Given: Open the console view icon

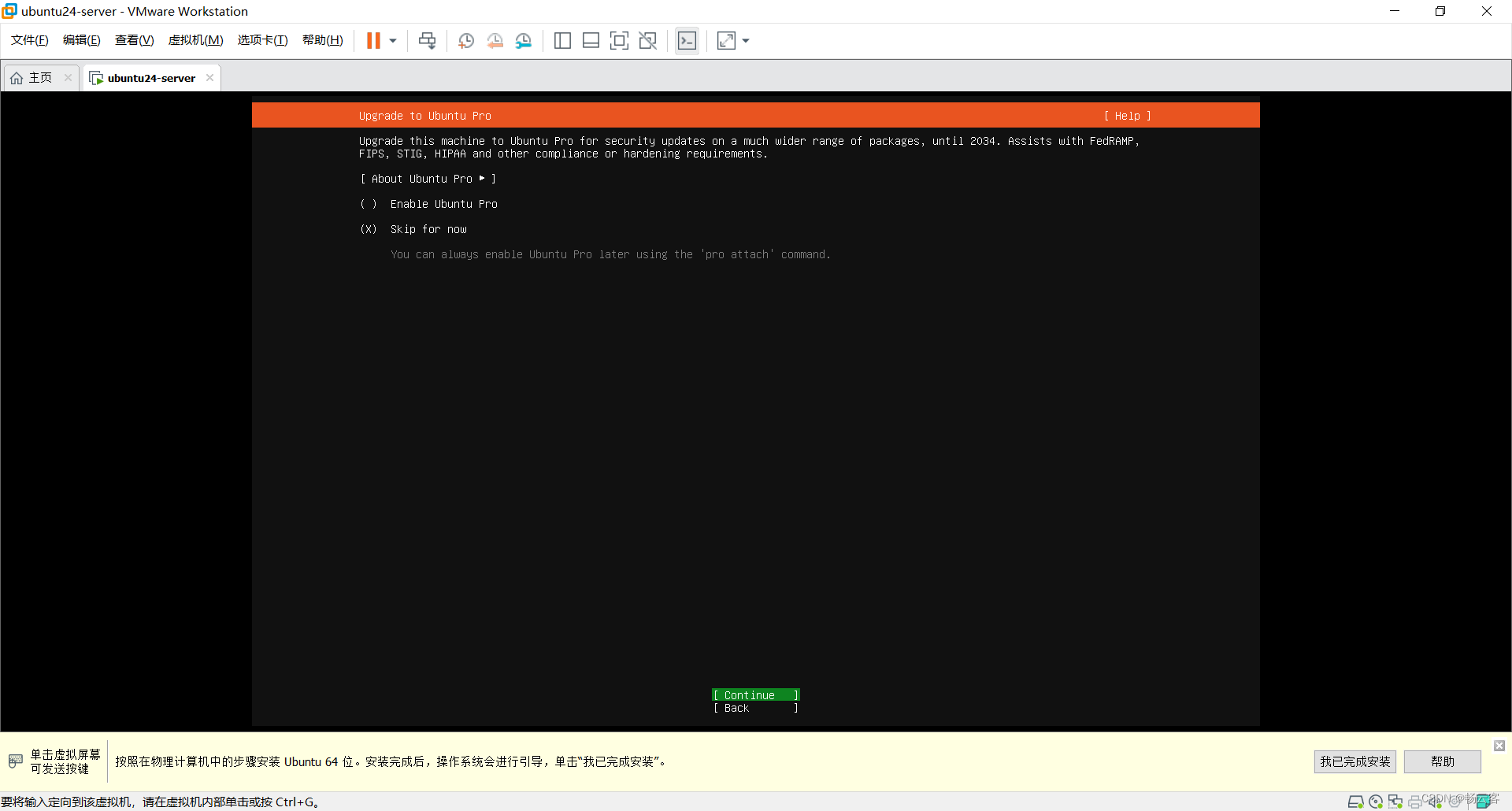Looking at the screenshot, I should click(x=687, y=41).
